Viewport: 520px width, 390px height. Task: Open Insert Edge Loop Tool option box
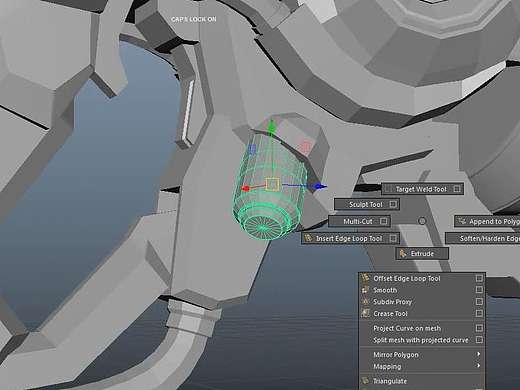point(393,238)
